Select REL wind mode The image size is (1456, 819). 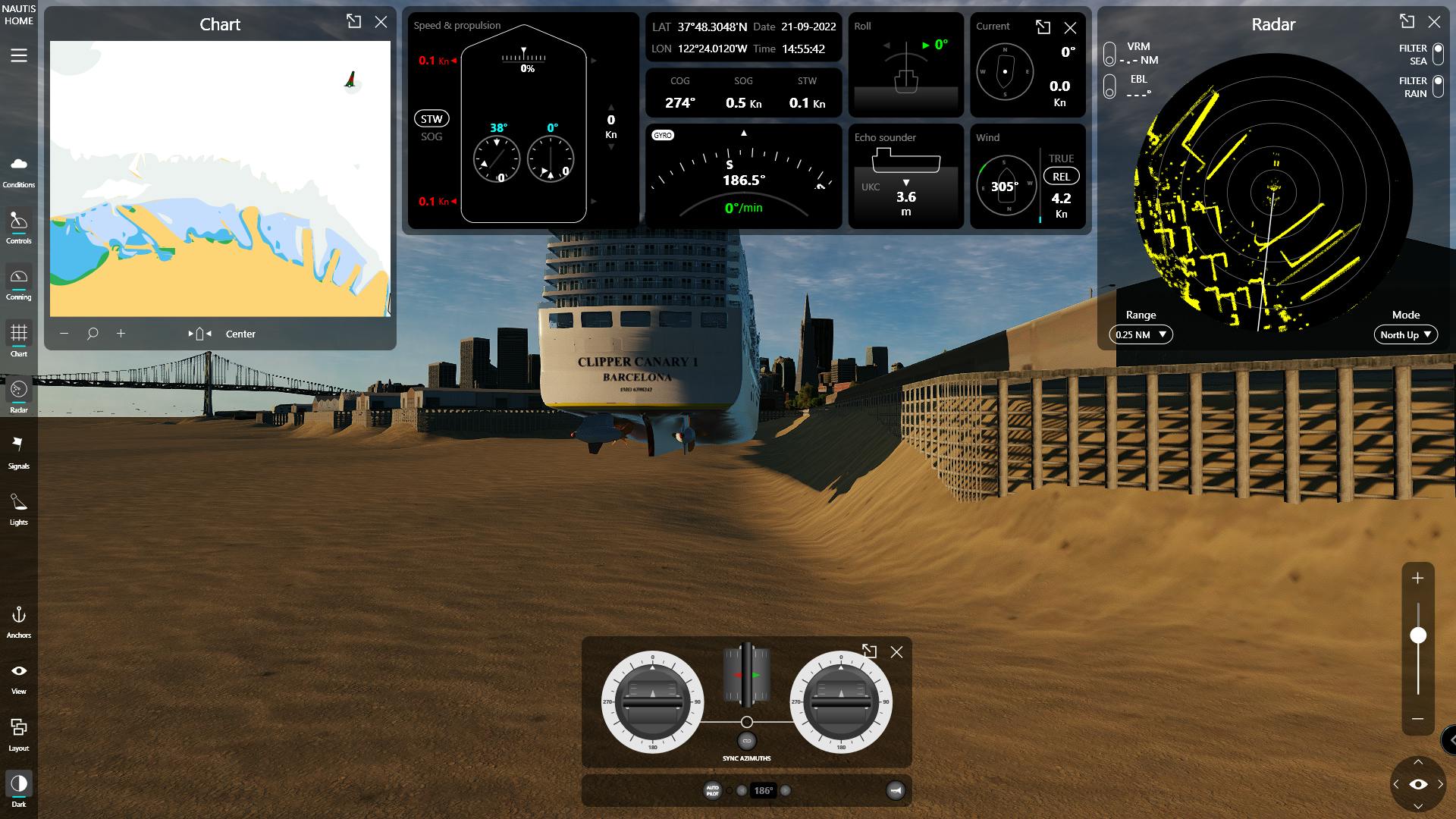click(x=1061, y=177)
